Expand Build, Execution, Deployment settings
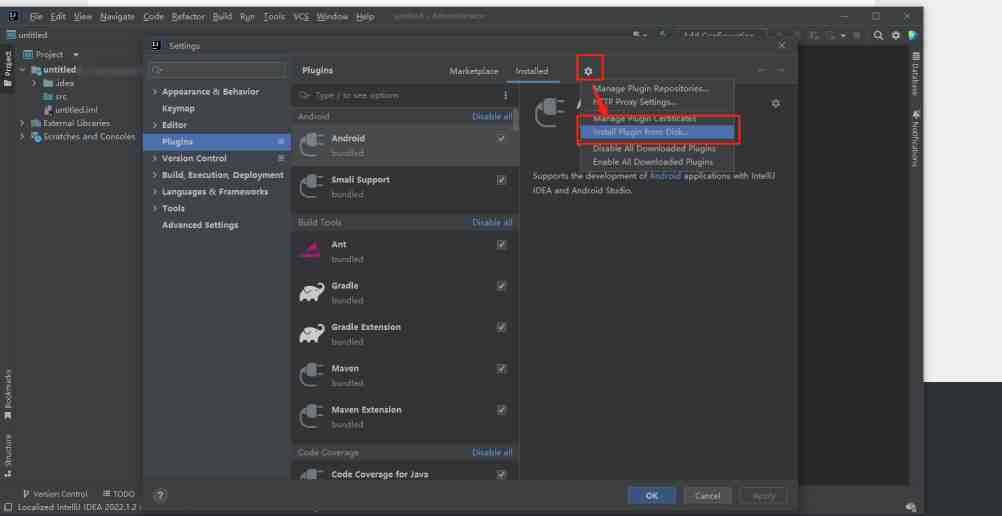The image size is (1002, 516). click(154, 175)
